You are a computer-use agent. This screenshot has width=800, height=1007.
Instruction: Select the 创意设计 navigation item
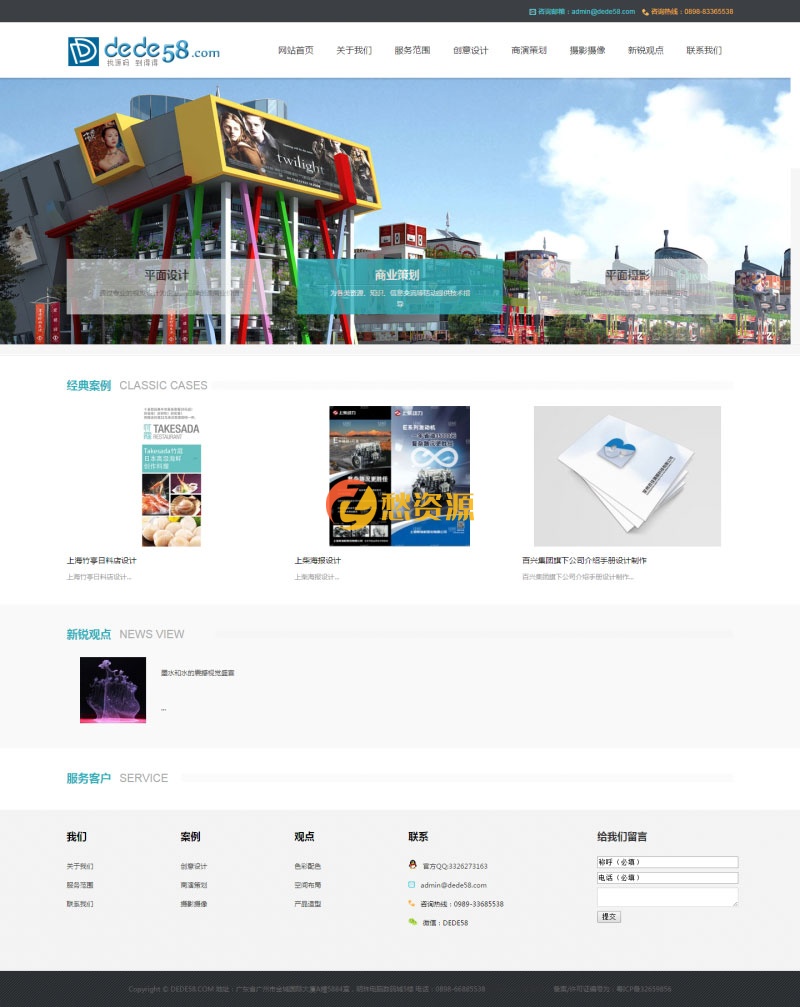point(470,50)
